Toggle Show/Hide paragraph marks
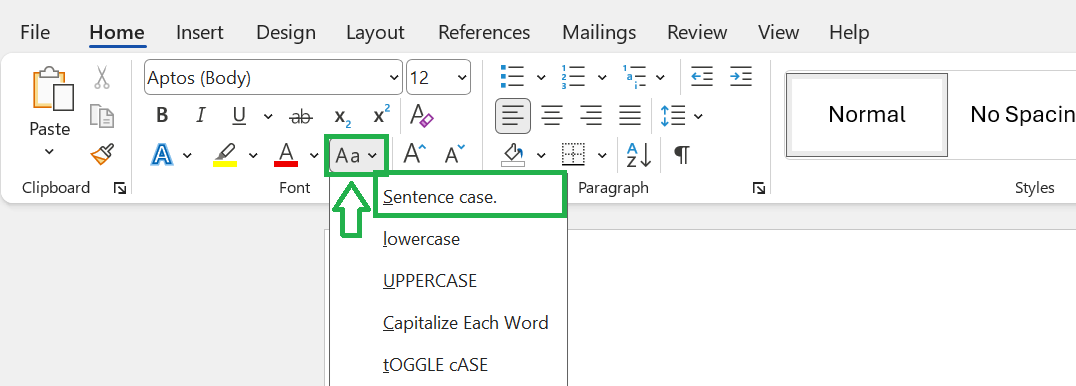 click(681, 155)
